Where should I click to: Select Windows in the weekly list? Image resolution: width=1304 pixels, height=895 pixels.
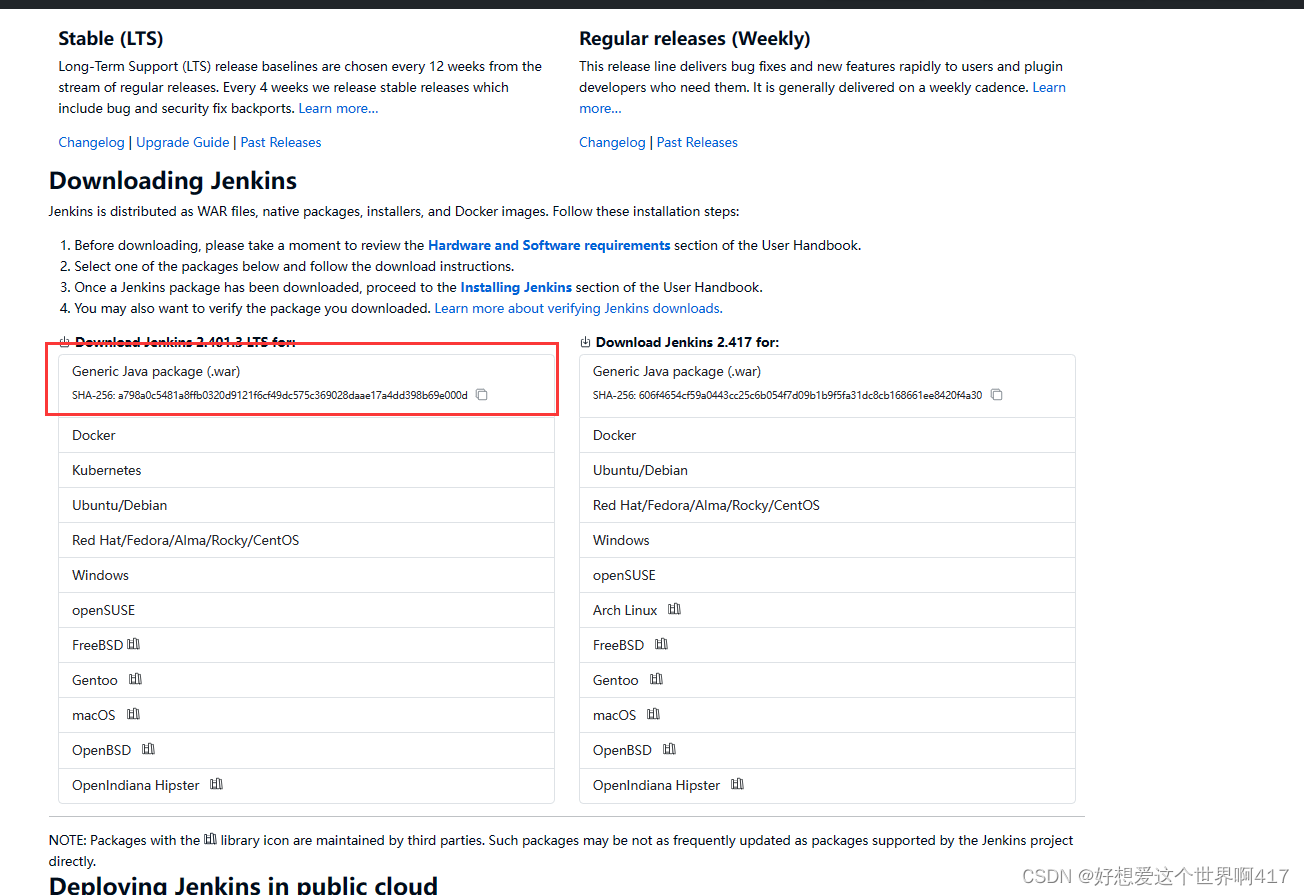point(827,540)
